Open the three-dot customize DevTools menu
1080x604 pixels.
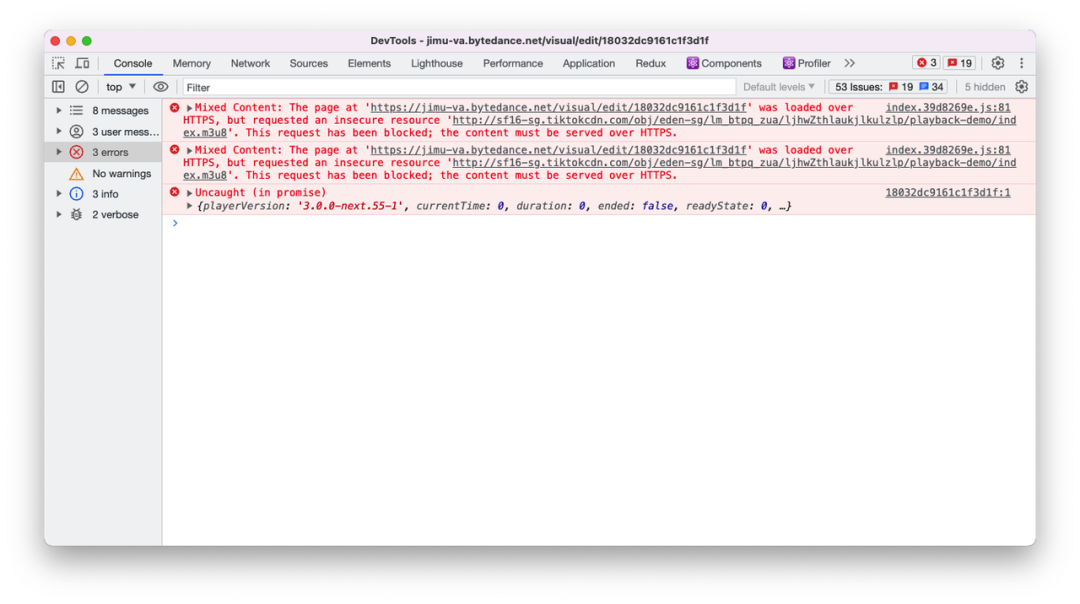[x=1021, y=63]
